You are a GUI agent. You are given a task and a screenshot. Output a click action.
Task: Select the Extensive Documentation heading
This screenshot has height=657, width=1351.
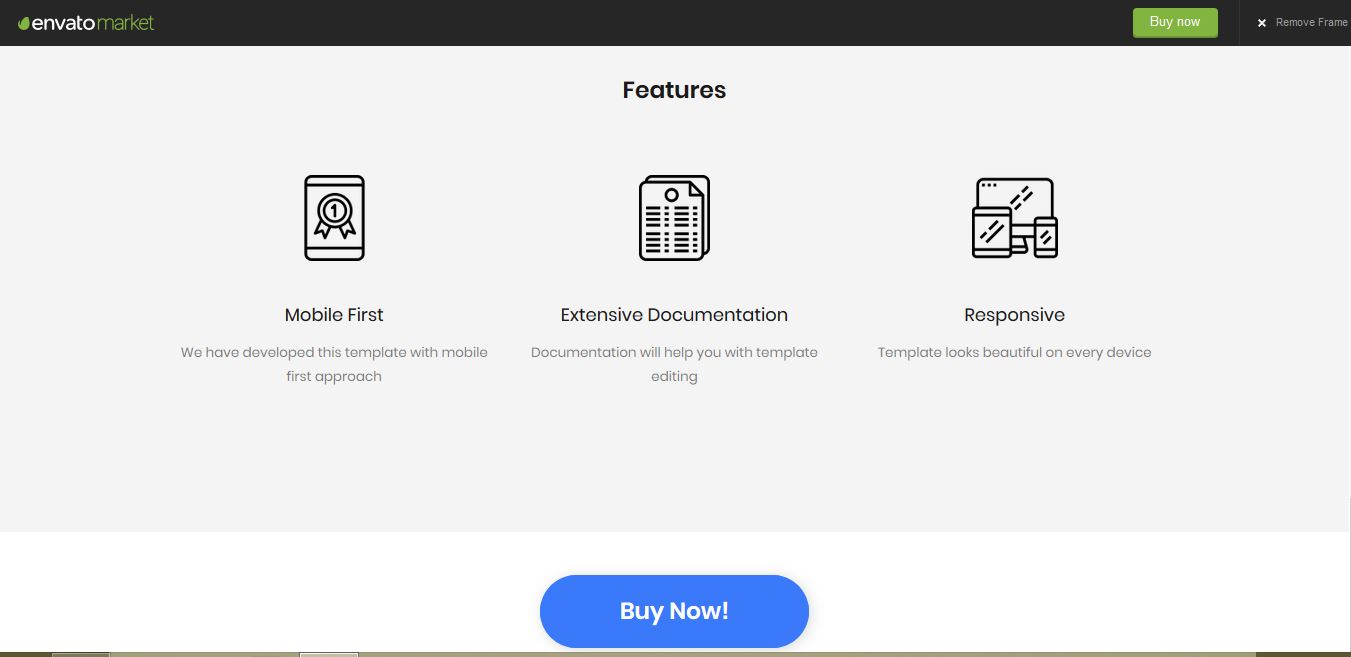(x=674, y=315)
